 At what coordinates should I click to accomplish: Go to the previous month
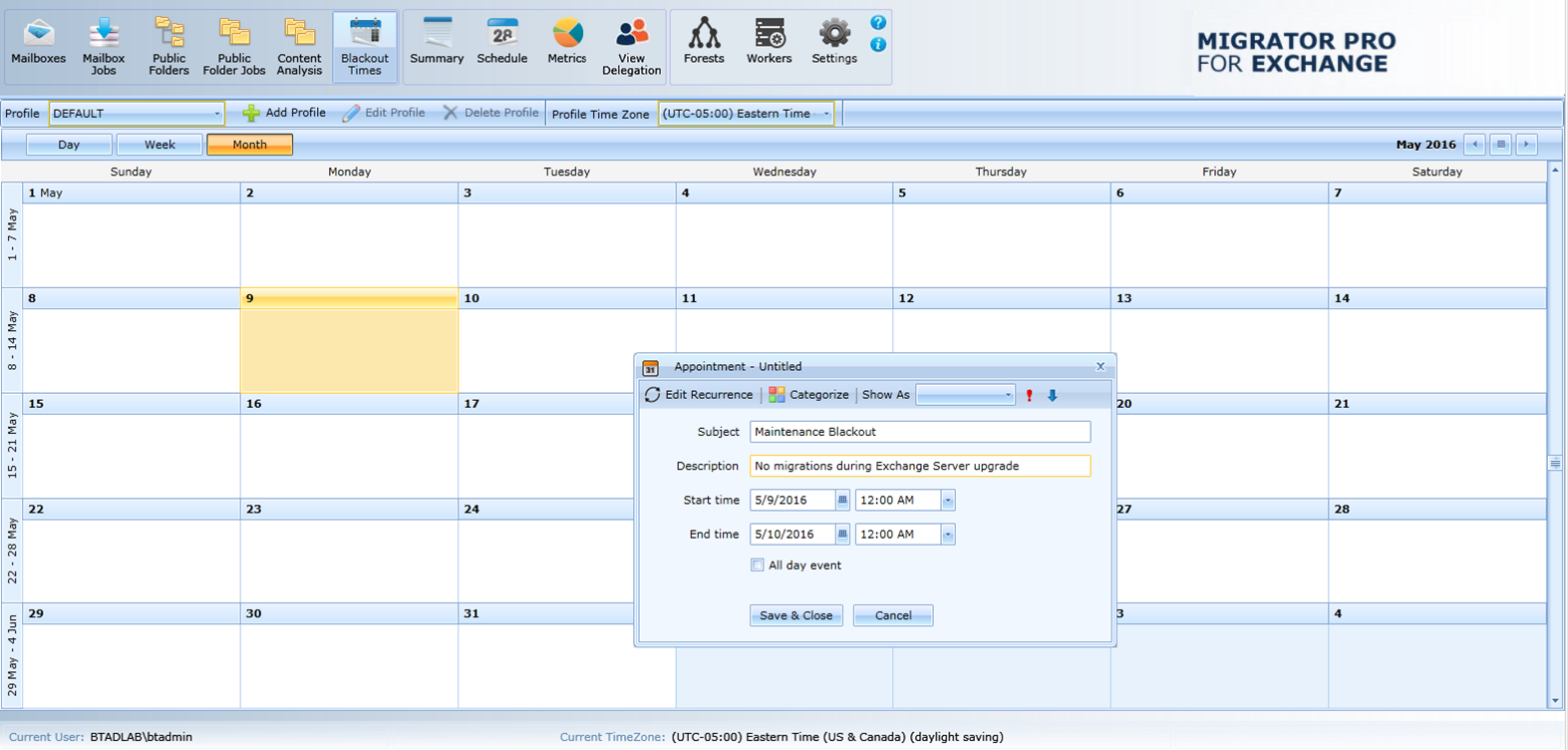(x=1475, y=145)
